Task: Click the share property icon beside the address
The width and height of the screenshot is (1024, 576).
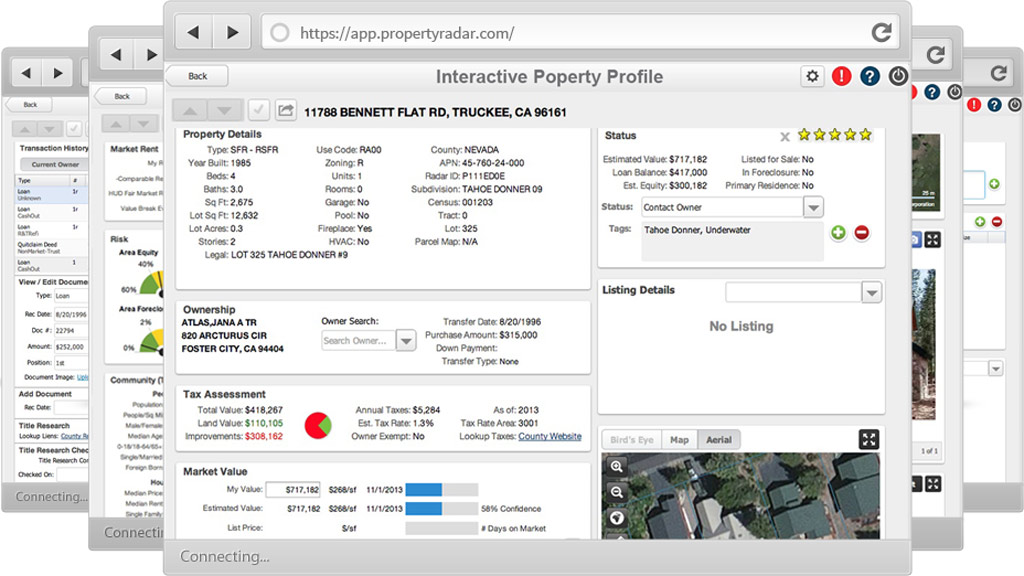Action: (x=285, y=111)
